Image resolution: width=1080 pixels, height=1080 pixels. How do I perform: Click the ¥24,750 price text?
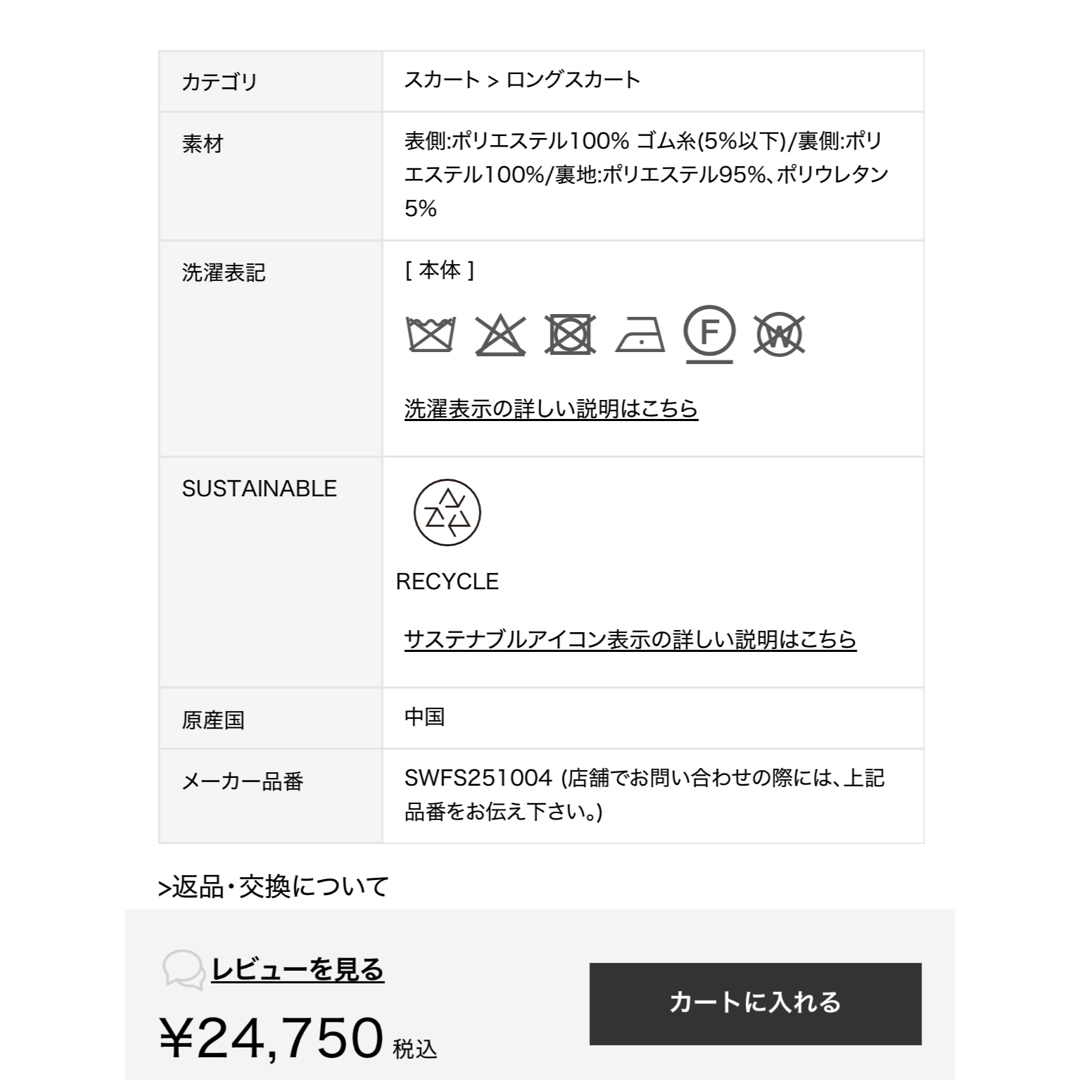pos(271,1037)
